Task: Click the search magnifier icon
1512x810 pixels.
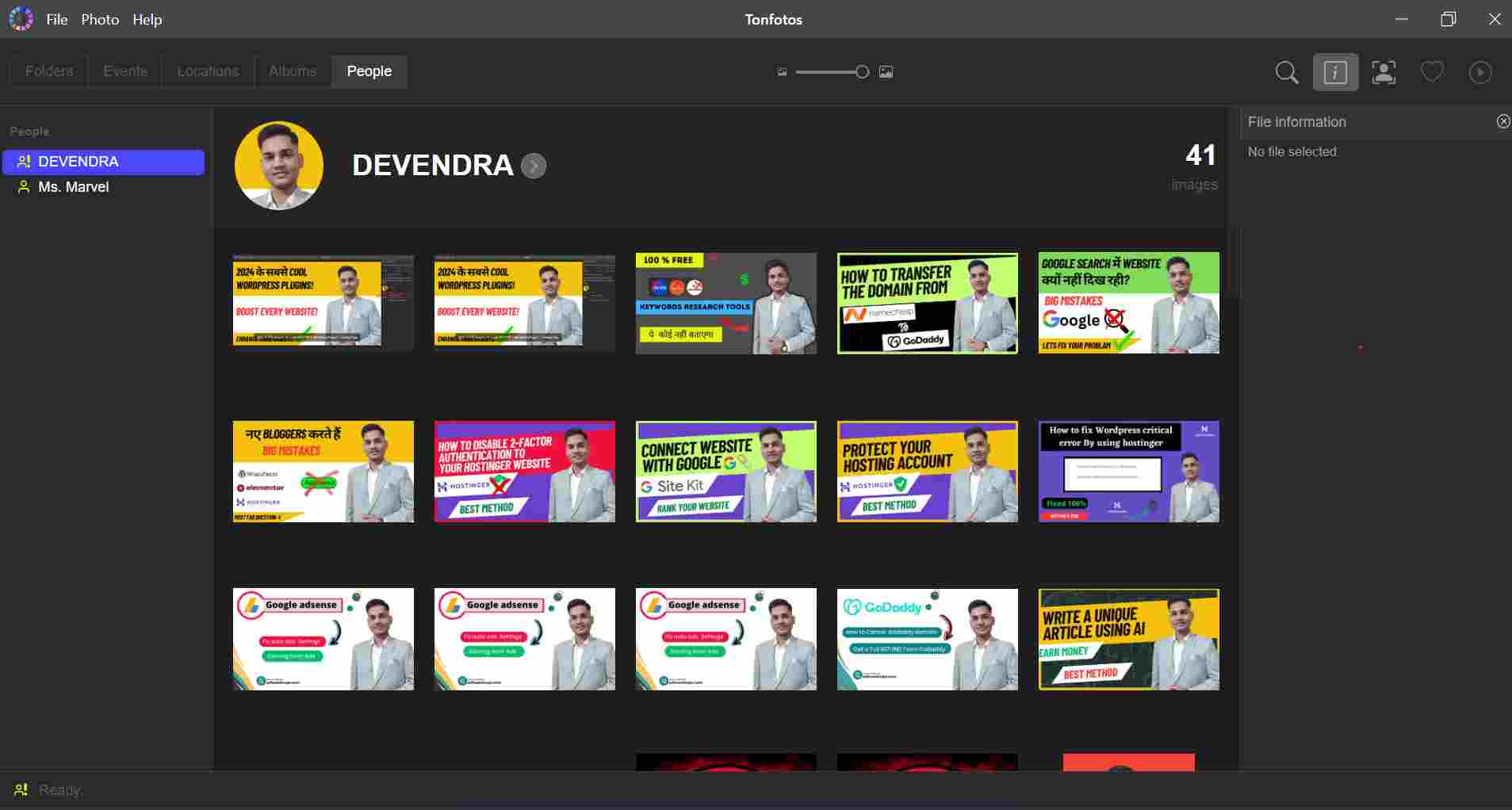Action: click(1286, 72)
